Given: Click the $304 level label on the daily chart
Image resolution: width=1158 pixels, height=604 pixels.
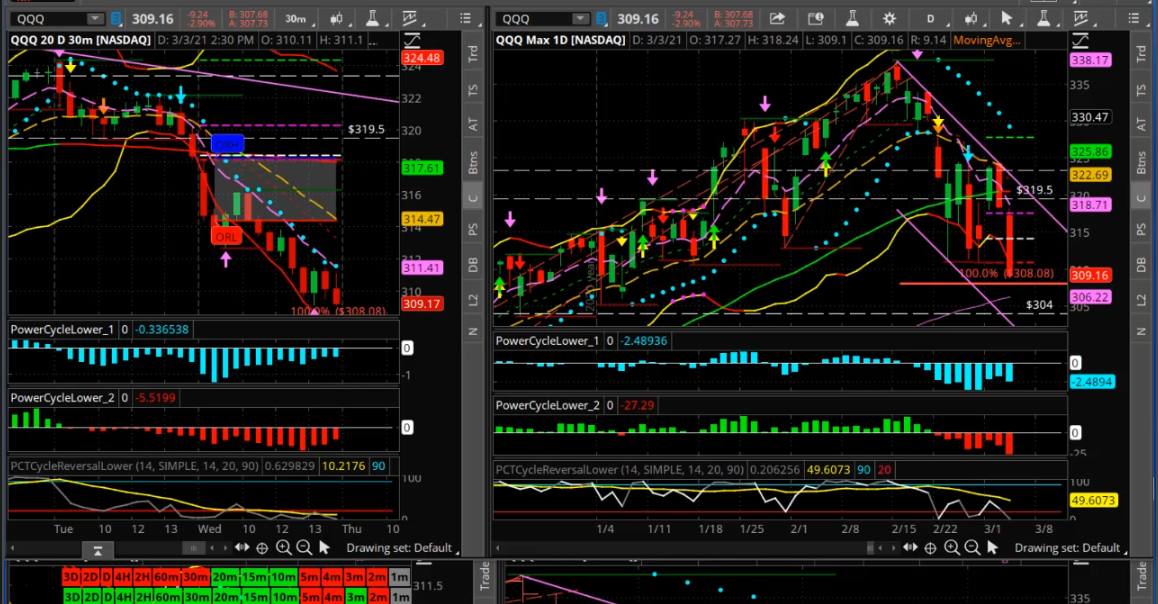Looking at the screenshot, I should pos(1039,304).
